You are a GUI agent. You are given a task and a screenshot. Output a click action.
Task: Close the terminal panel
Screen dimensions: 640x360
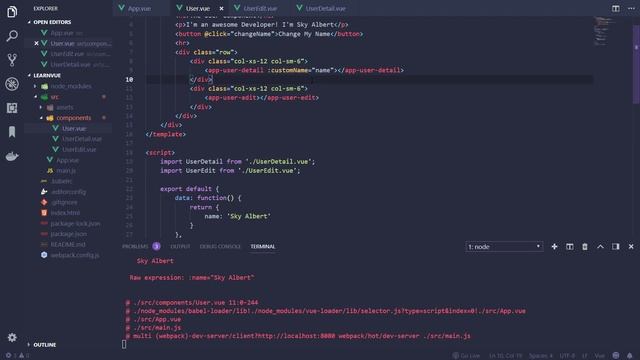click(x=631, y=247)
